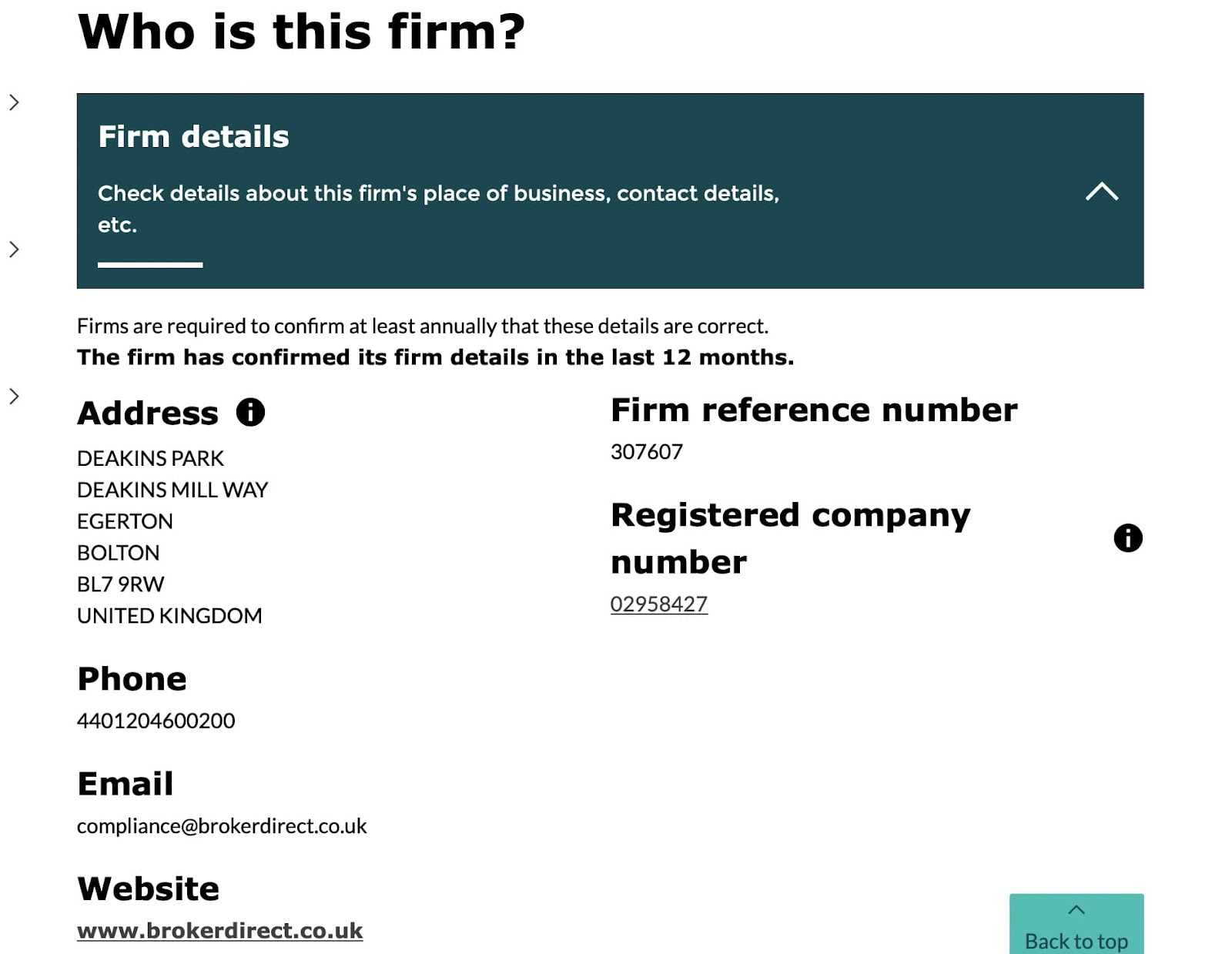
Task: Expand the third left sidebar chevron
Action: [x=14, y=397]
